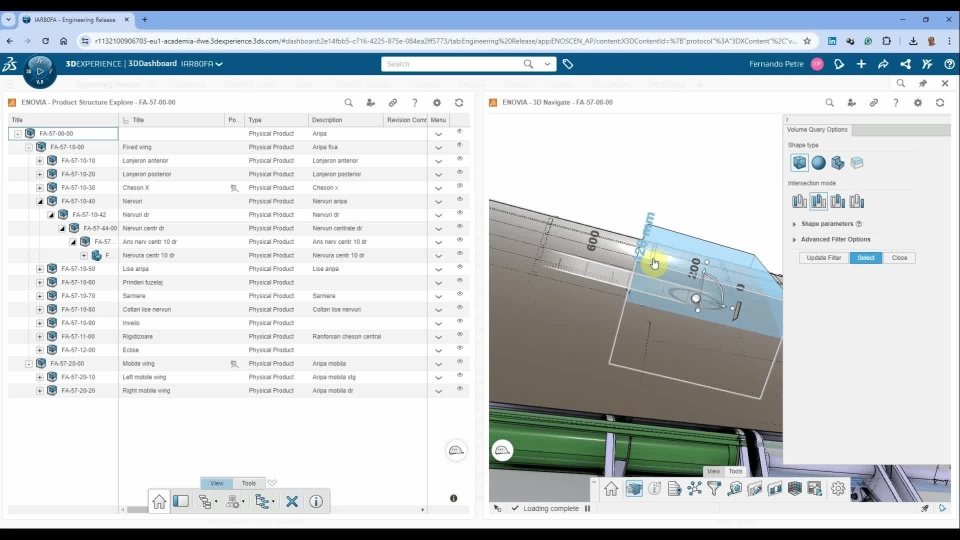Open gear settings in 3D Navigate toolbar

point(838,489)
